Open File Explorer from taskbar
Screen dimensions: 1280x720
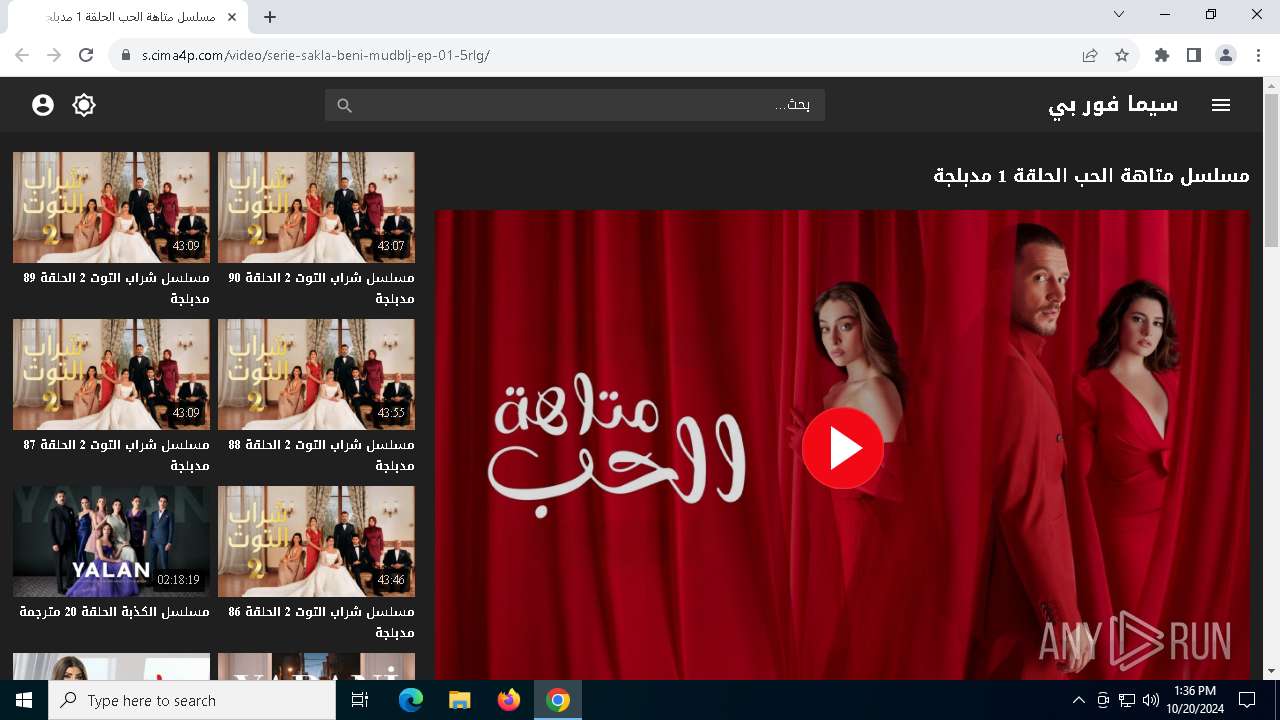coord(460,700)
